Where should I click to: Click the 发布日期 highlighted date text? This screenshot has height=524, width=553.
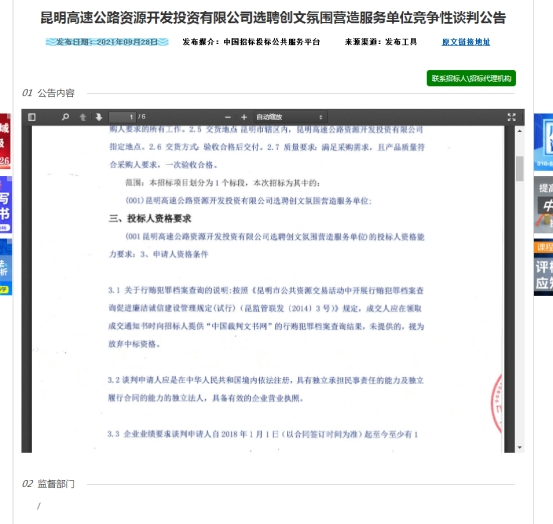pyautogui.click(x=107, y=42)
